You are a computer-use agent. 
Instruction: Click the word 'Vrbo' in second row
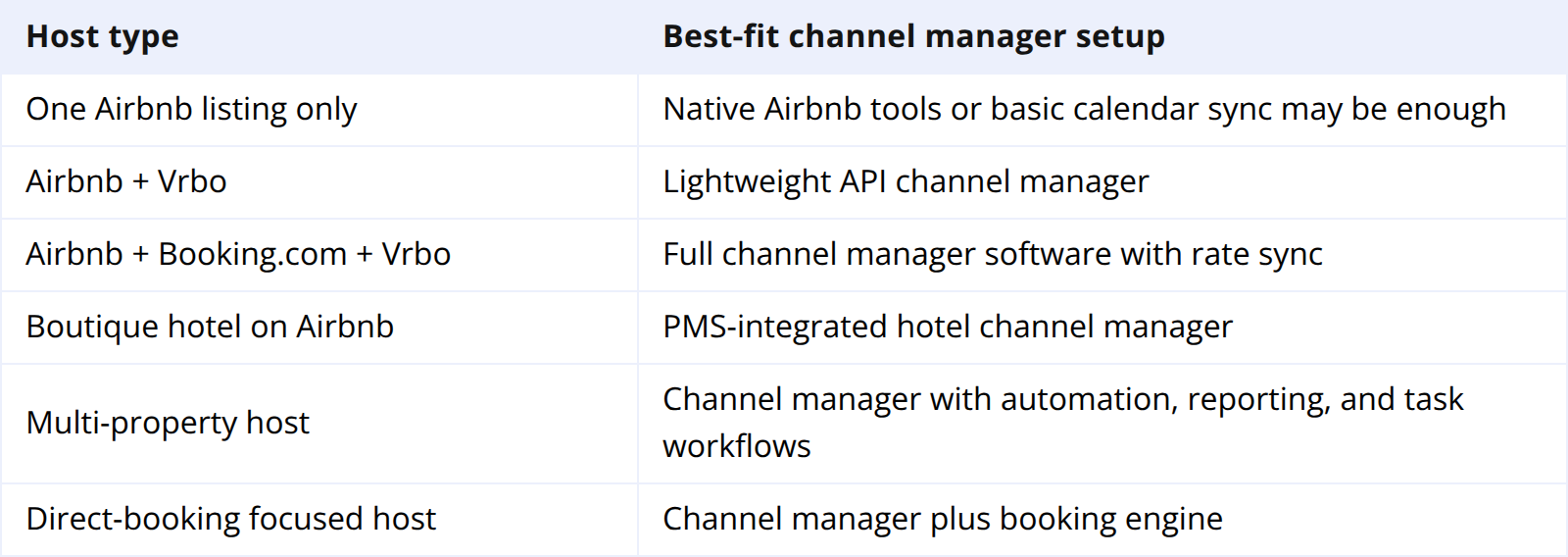192,182
